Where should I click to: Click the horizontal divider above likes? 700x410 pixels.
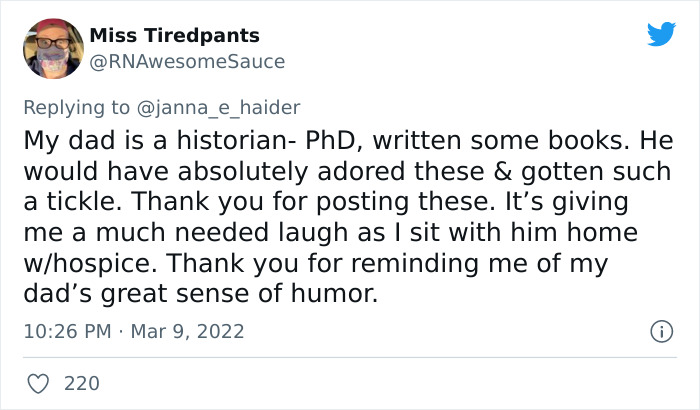point(350,357)
